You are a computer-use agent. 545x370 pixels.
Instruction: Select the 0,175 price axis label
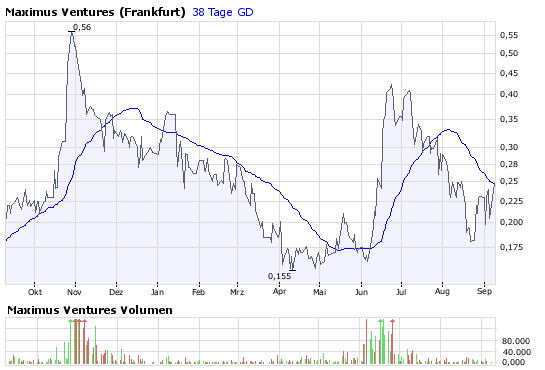(x=511, y=247)
